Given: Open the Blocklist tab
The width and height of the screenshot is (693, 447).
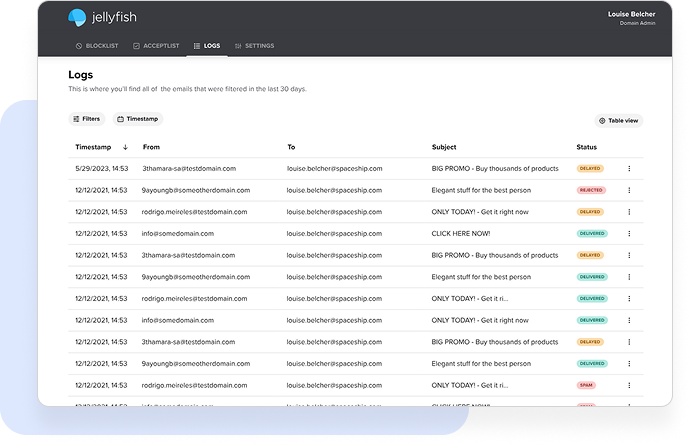Looking at the screenshot, I should [x=98, y=46].
